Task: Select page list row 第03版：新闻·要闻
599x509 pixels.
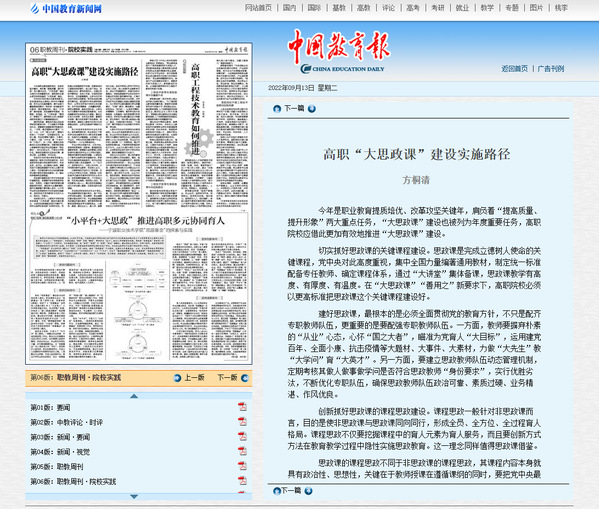Action: (60, 437)
